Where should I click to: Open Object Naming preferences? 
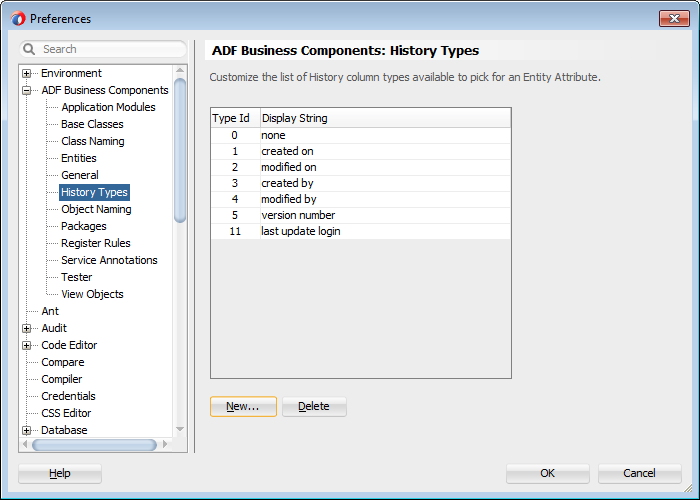[96, 209]
